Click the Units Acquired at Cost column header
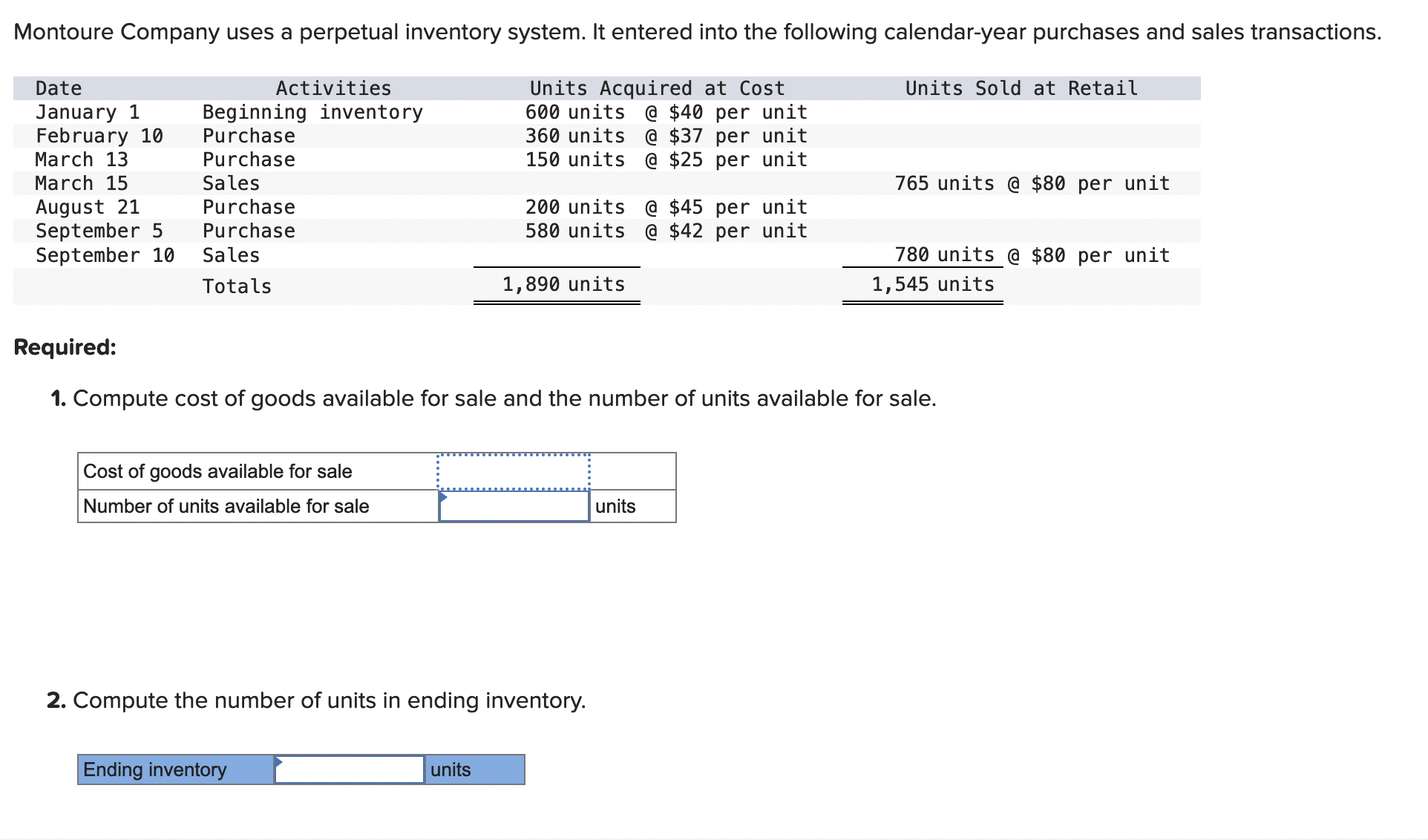The image size is (1428, 840). [657, 88]
